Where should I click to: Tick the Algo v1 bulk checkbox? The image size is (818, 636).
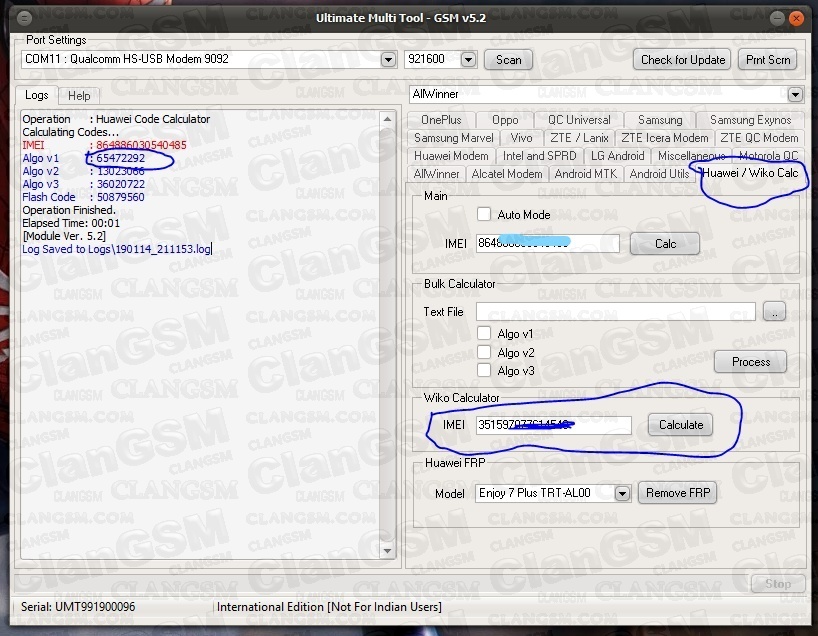pos(484,333)
